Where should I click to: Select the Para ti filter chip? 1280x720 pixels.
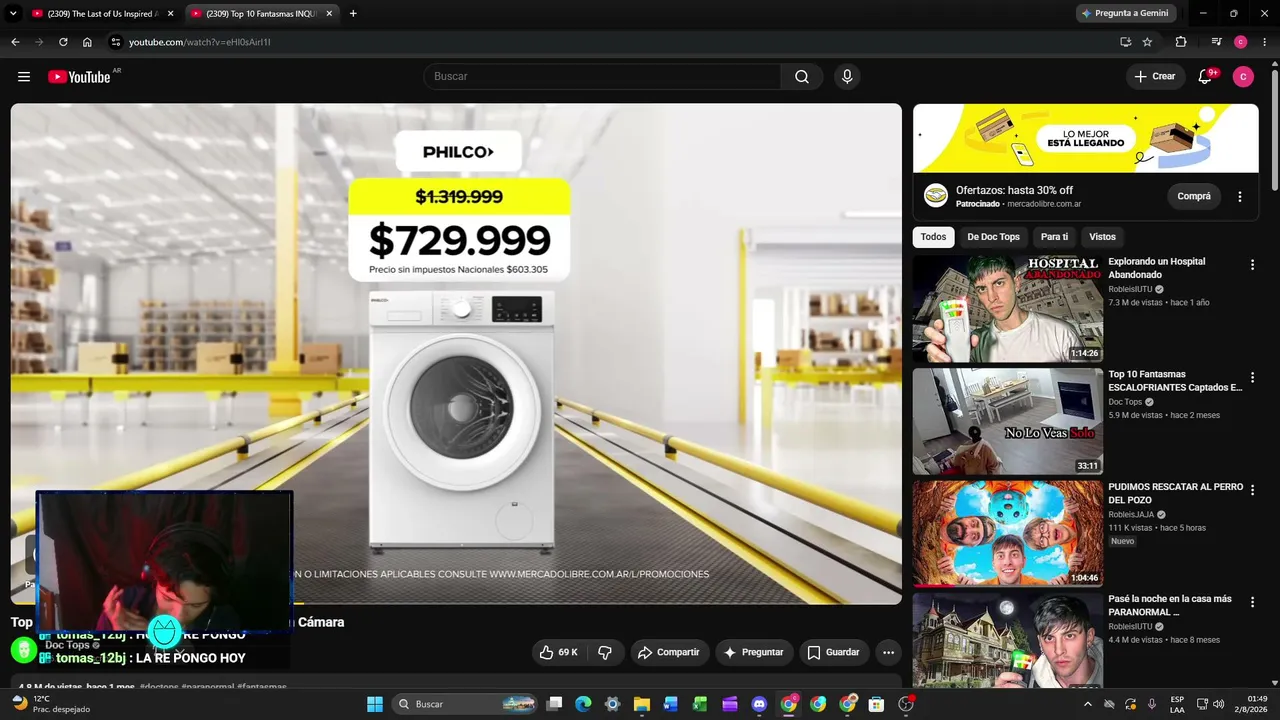[x=1054, y=237]
